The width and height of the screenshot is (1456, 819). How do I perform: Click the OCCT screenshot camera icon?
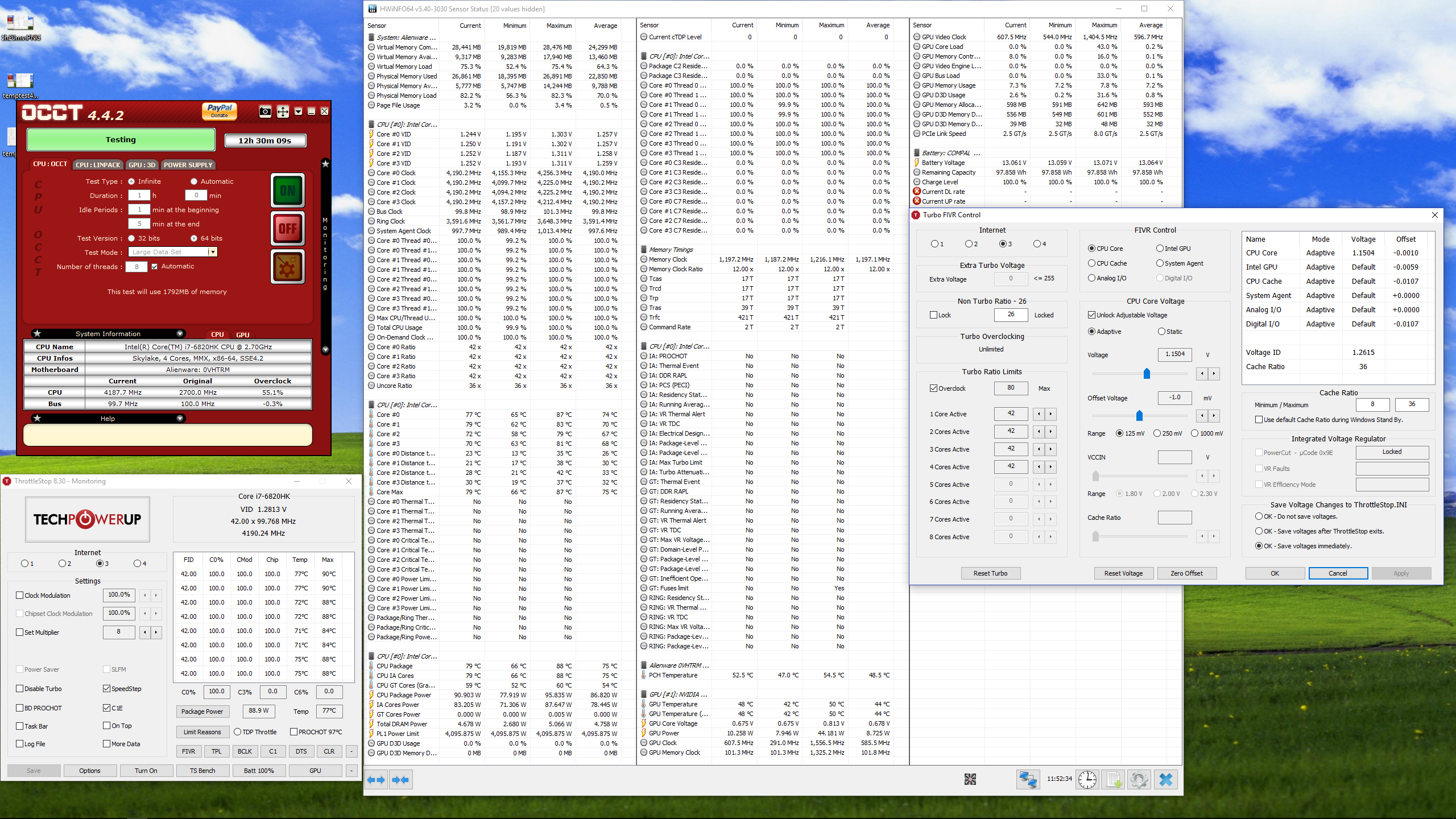point(265,111)
